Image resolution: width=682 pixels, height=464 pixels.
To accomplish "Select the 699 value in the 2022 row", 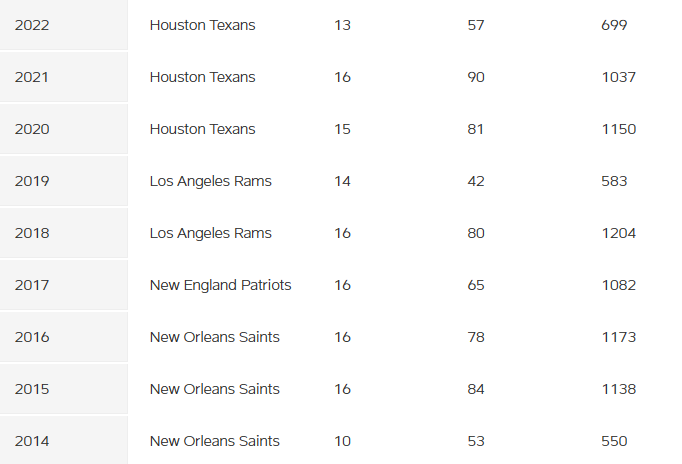I will [x=614, y=25].
